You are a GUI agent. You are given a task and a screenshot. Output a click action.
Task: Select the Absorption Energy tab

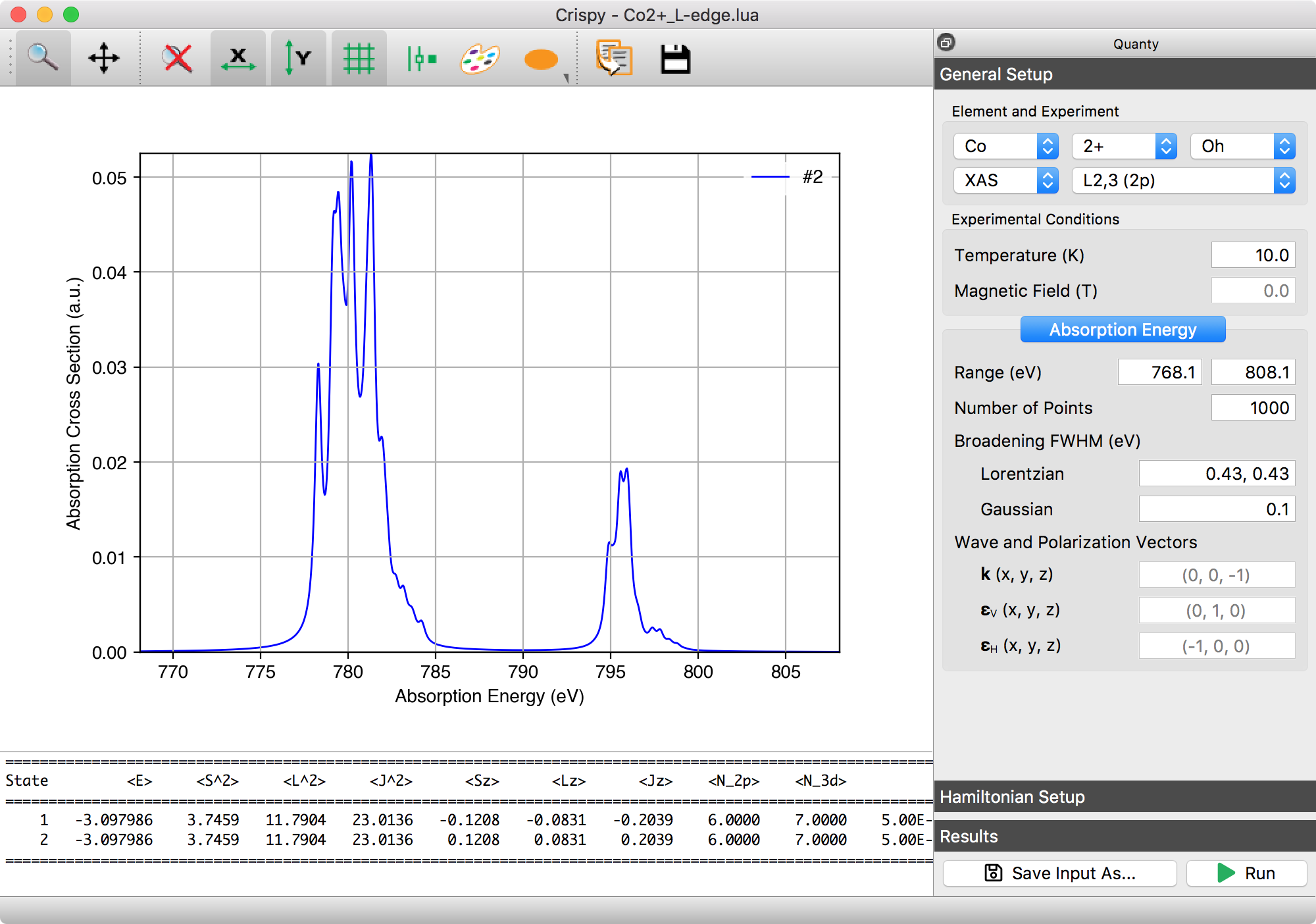point(1123,330)
